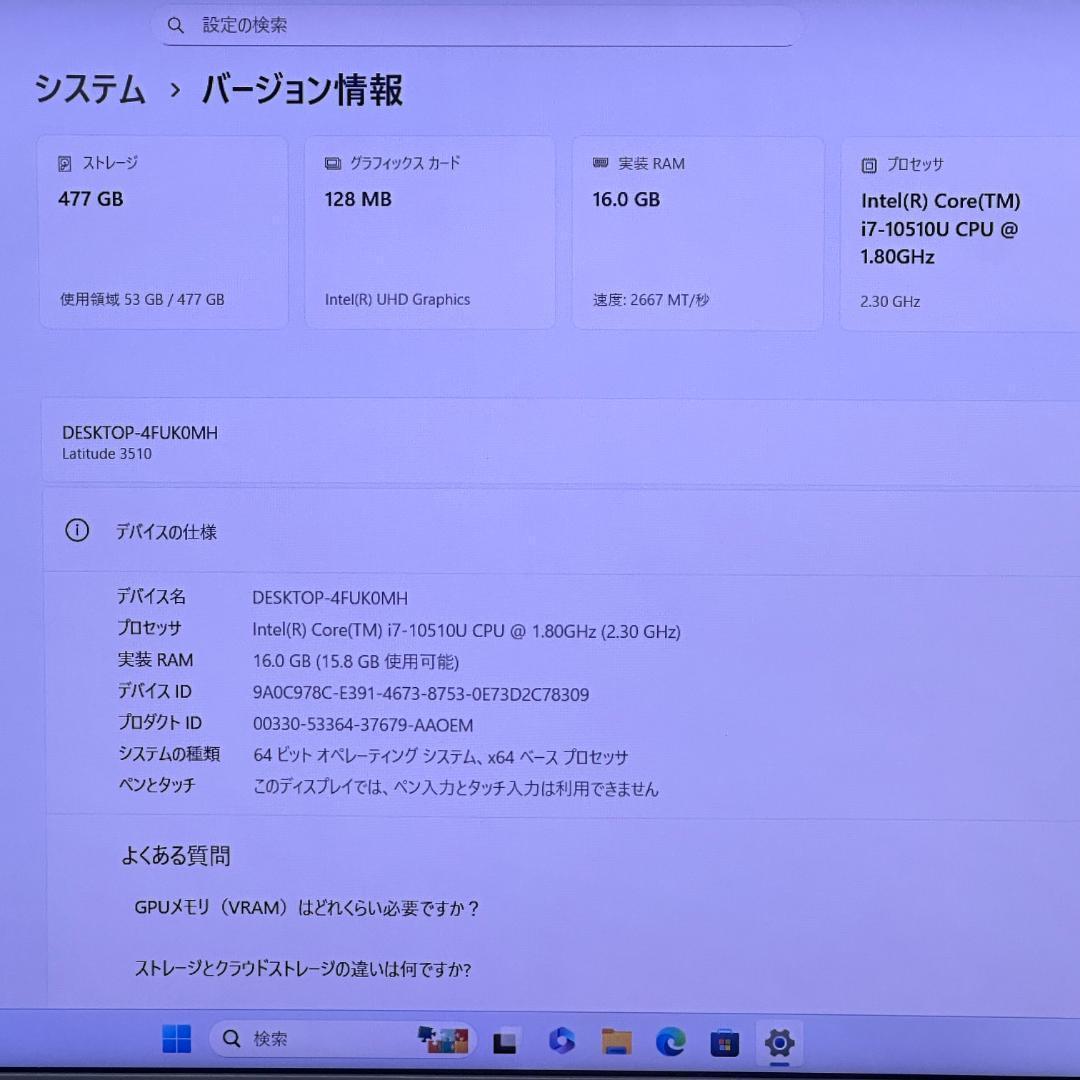Click the ストレージ disk icon

64,164
